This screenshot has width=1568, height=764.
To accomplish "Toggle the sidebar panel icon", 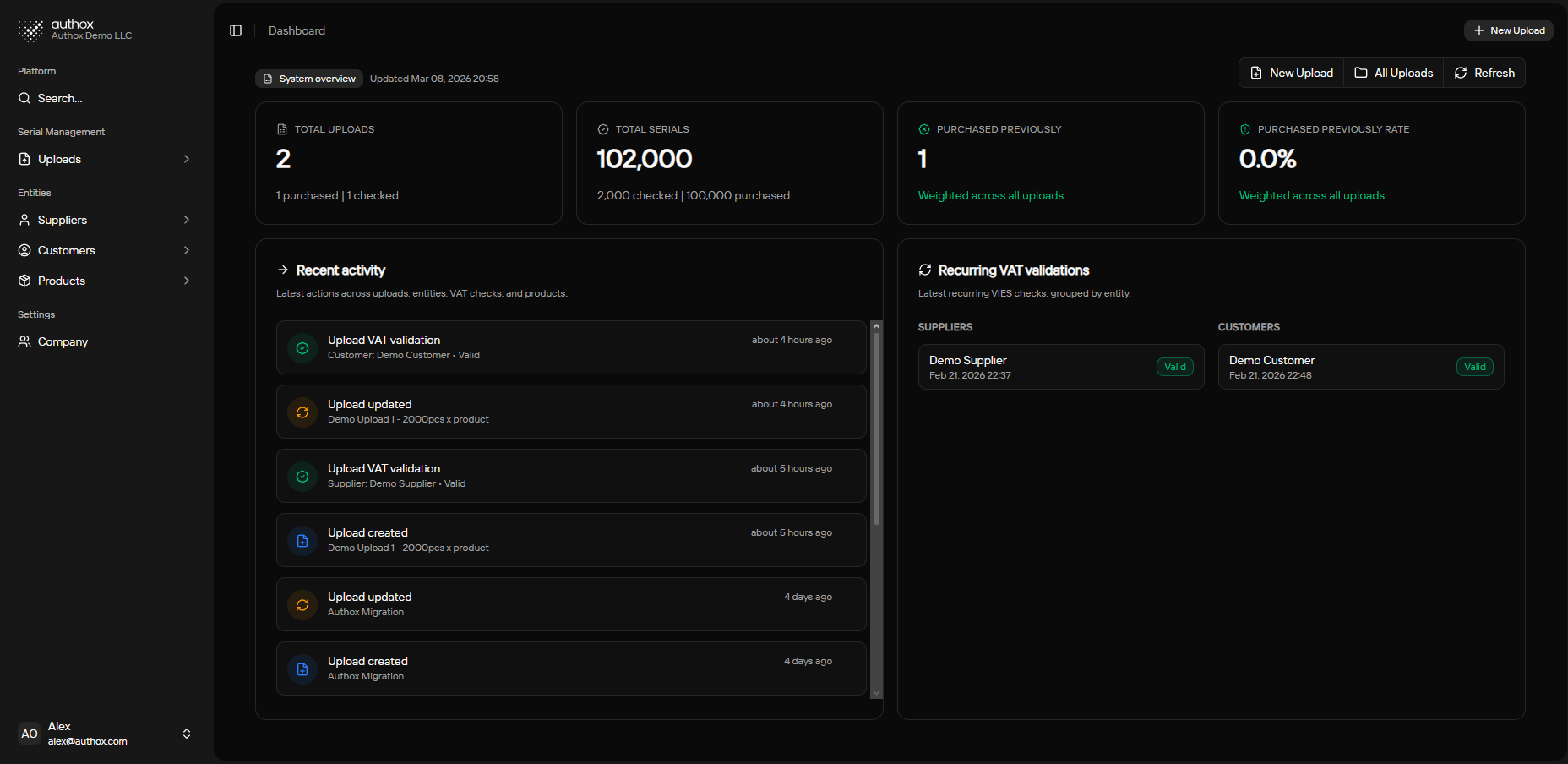I will (x=236, y=30).
